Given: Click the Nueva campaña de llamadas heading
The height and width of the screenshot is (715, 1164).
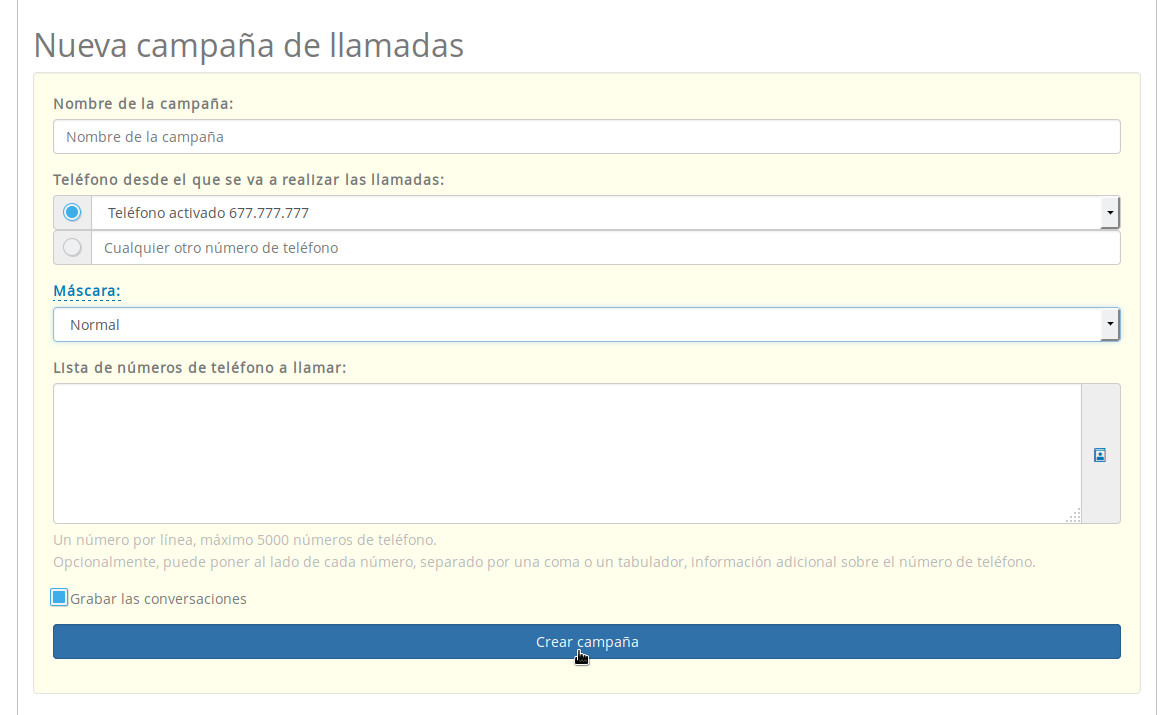Looking at the screenshot, I should (248, 45).
